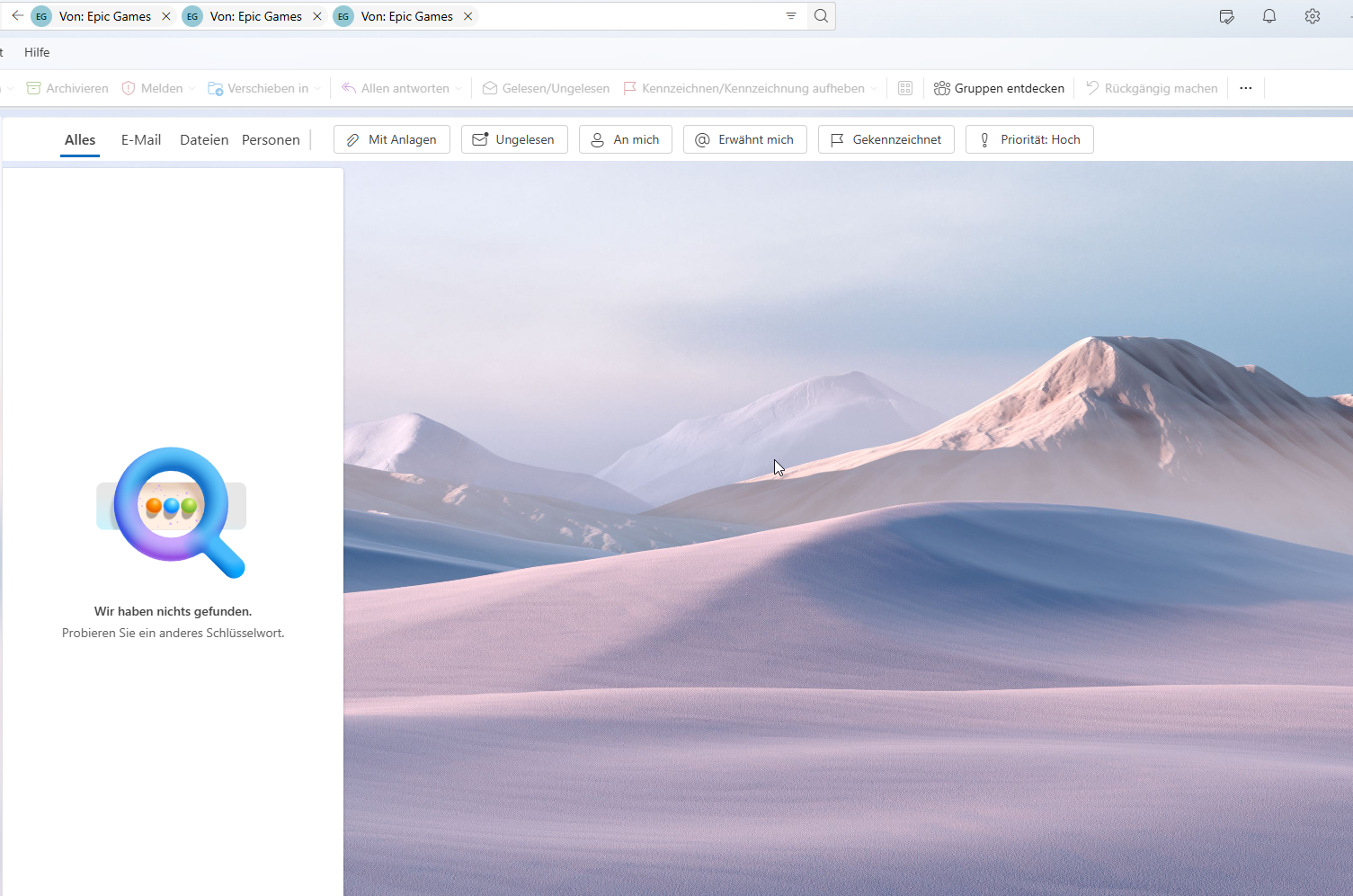Screen dimensions: 1353x896
Task: Remove the leftmost Epic Games search chip
Action: point(166,16)
